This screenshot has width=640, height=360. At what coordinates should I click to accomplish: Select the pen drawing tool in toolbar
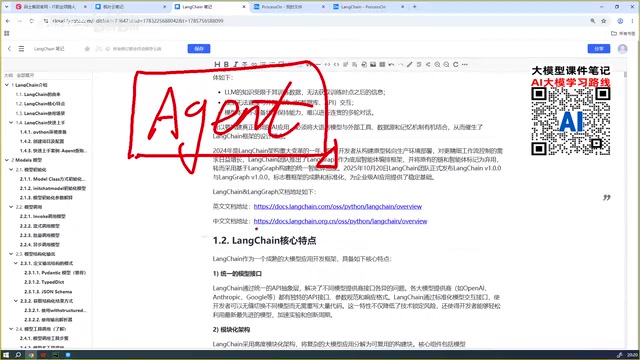tap(410, 64)
